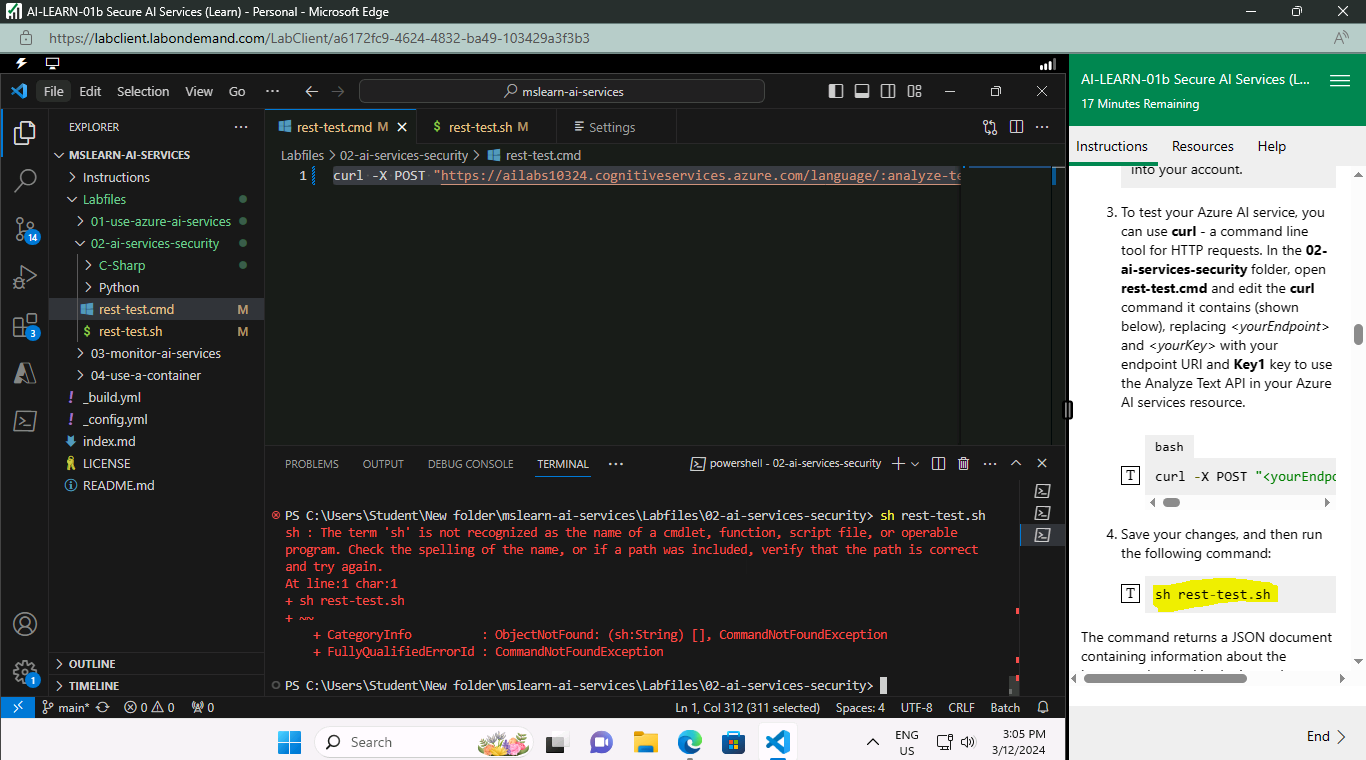Expand the Instructions folder in Explorer

click(x=157, y=177)
